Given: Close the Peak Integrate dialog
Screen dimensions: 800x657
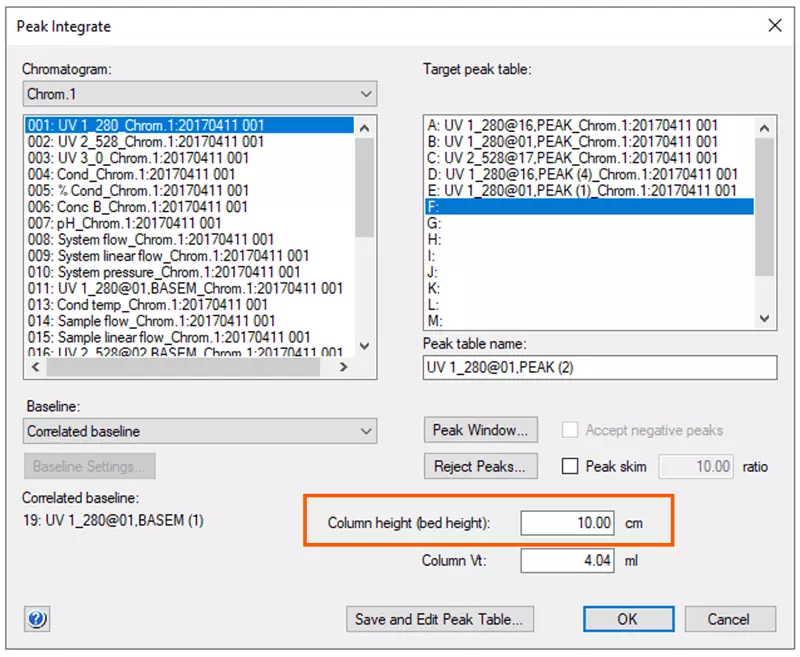Looking at the screenshot, I should coord(774,26).
